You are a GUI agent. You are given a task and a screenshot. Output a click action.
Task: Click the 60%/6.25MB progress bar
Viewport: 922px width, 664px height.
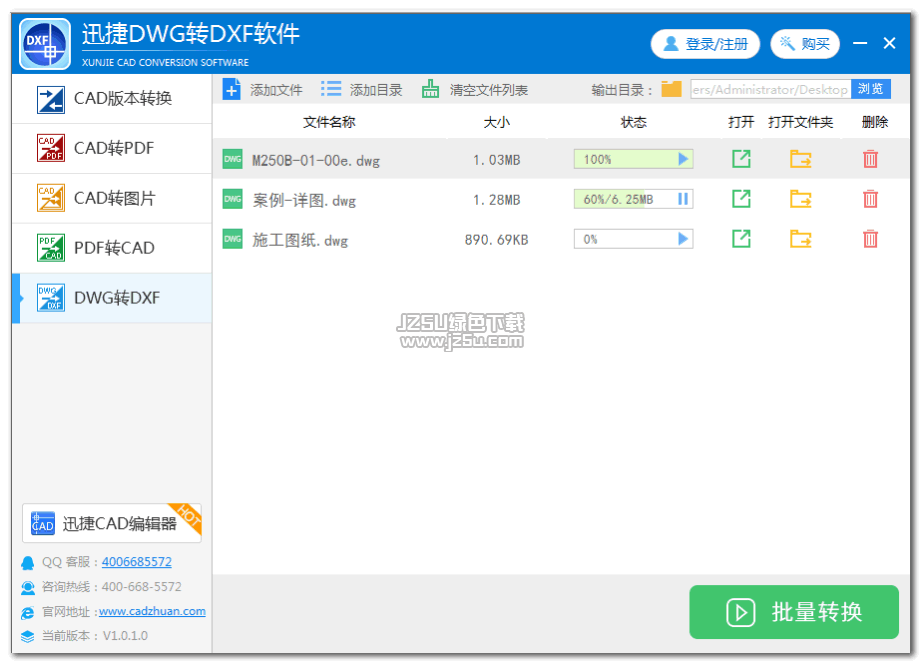(634, 199)
